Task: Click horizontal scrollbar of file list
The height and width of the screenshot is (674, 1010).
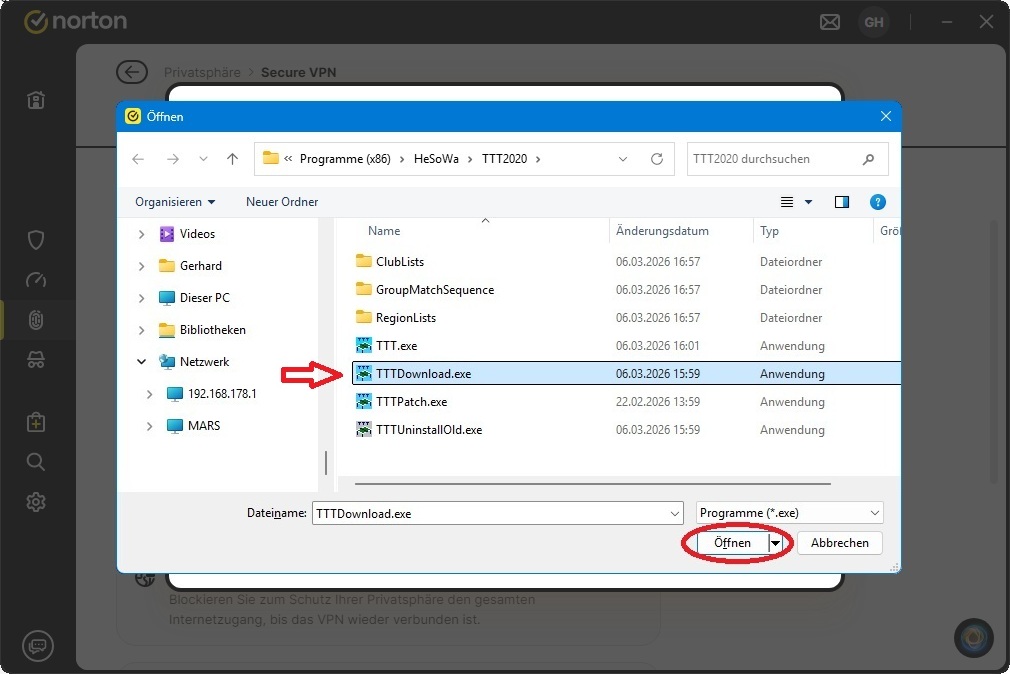Action: [x=592, y=483]
